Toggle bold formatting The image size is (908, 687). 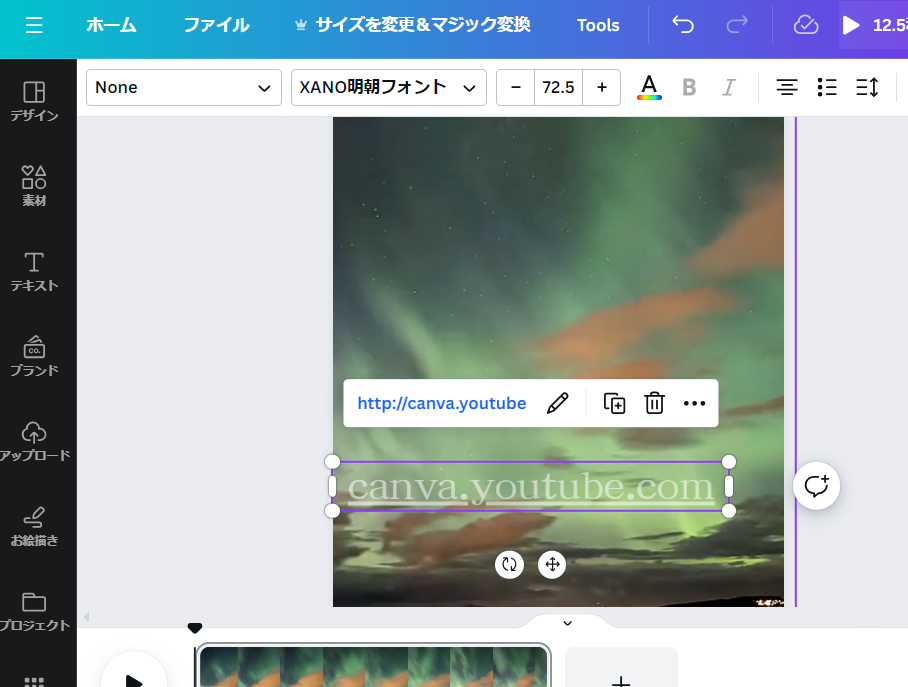point(689,87)
